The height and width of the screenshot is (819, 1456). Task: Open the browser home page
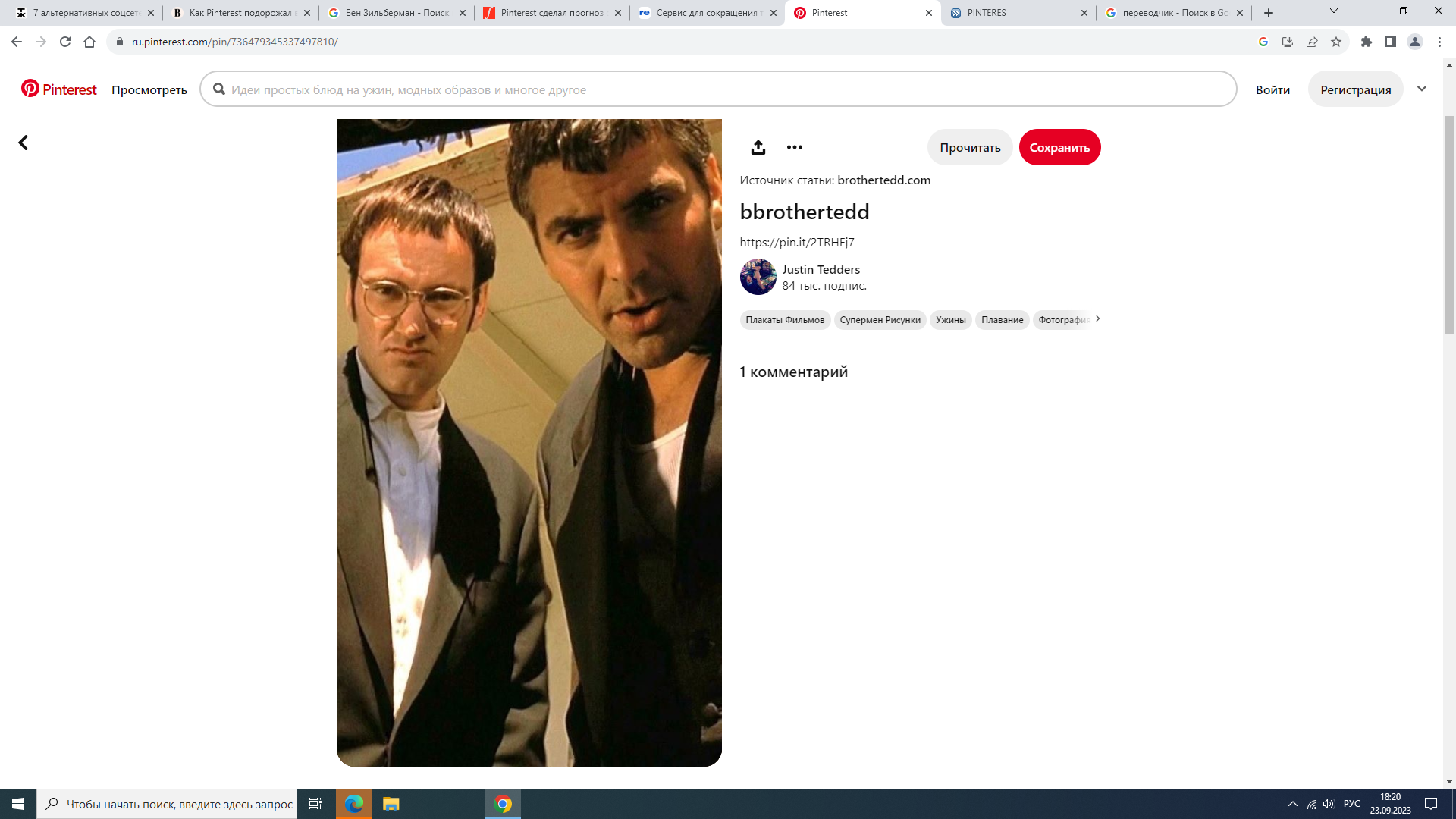pos(89,42)
